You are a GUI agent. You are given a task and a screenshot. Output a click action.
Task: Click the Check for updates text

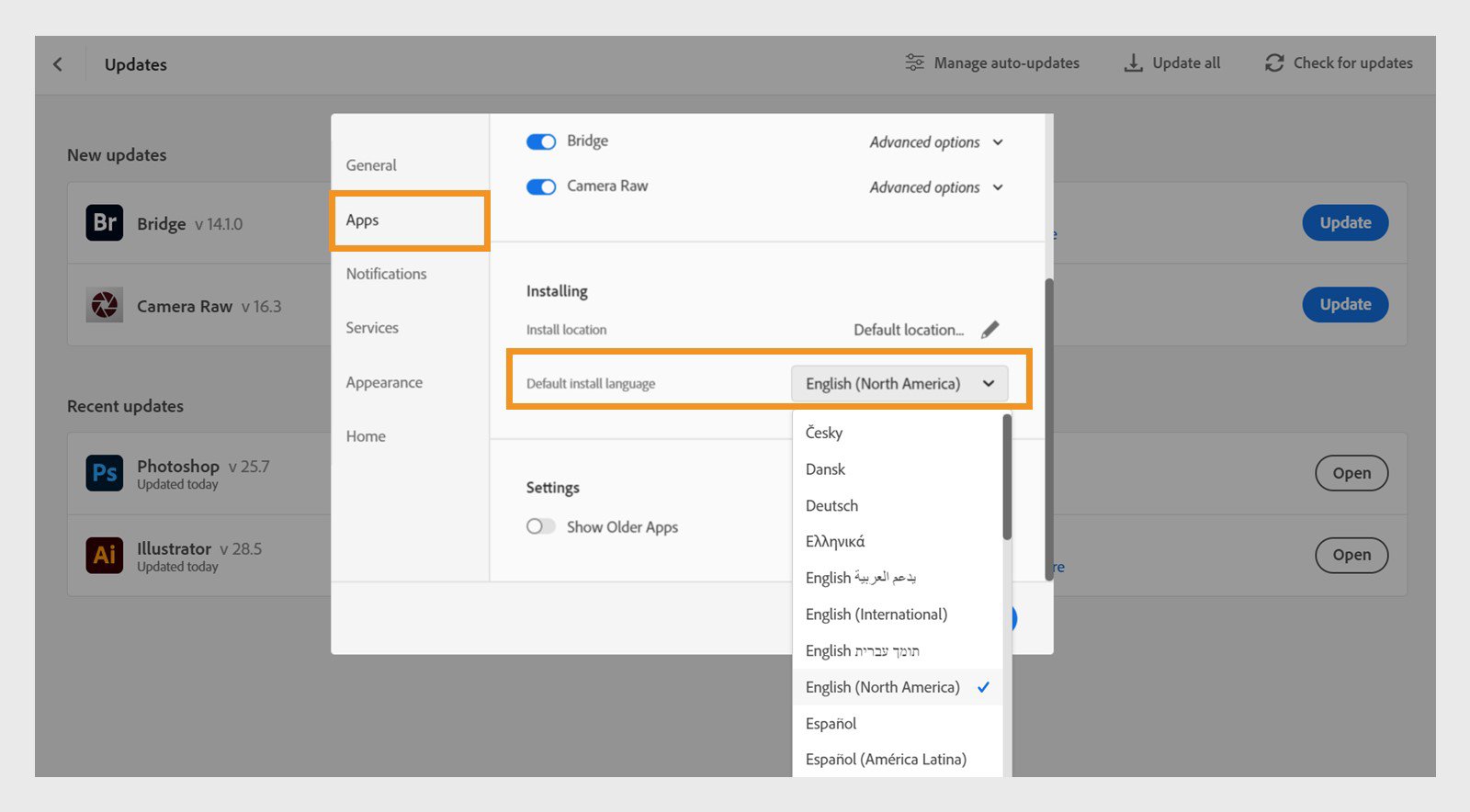tap(1352, 62)
